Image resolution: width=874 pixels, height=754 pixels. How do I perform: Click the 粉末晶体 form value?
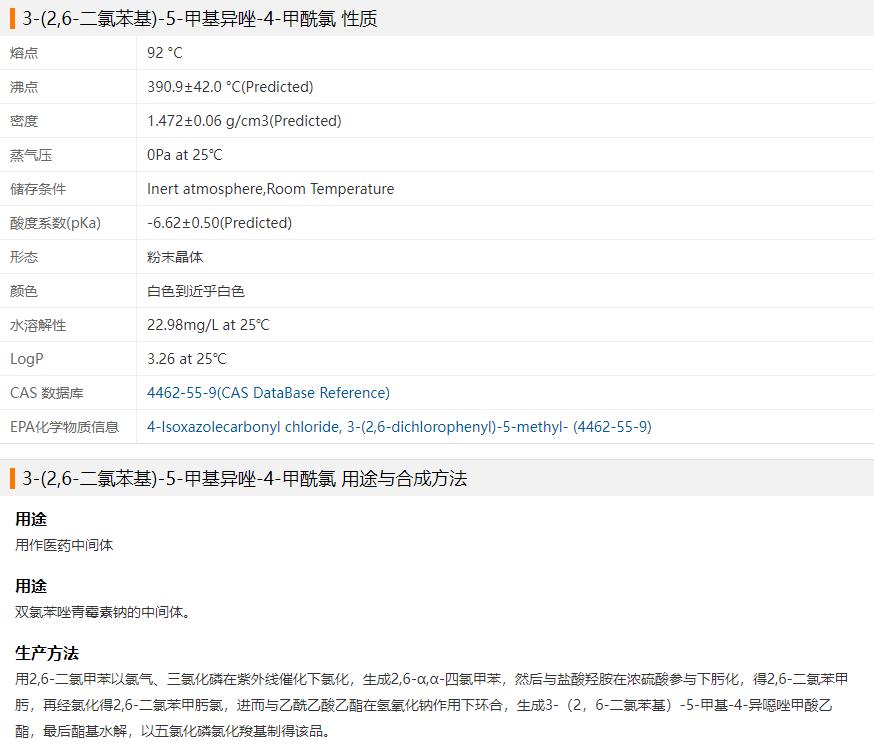coord(175,257)
